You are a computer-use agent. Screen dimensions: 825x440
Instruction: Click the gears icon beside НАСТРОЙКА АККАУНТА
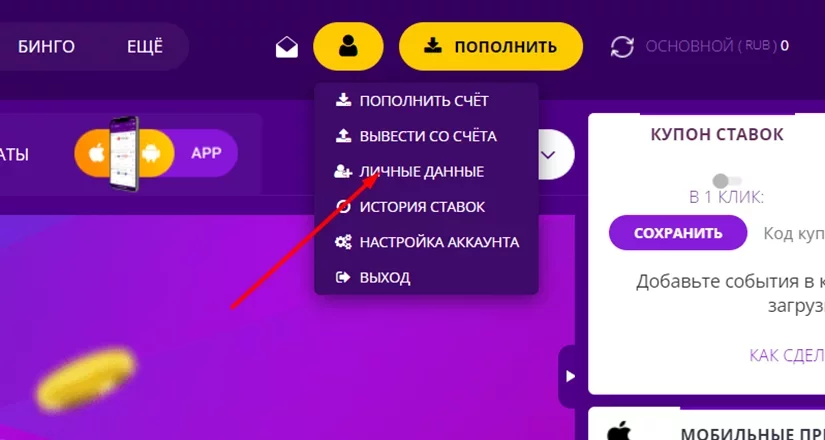pos(344,242)
